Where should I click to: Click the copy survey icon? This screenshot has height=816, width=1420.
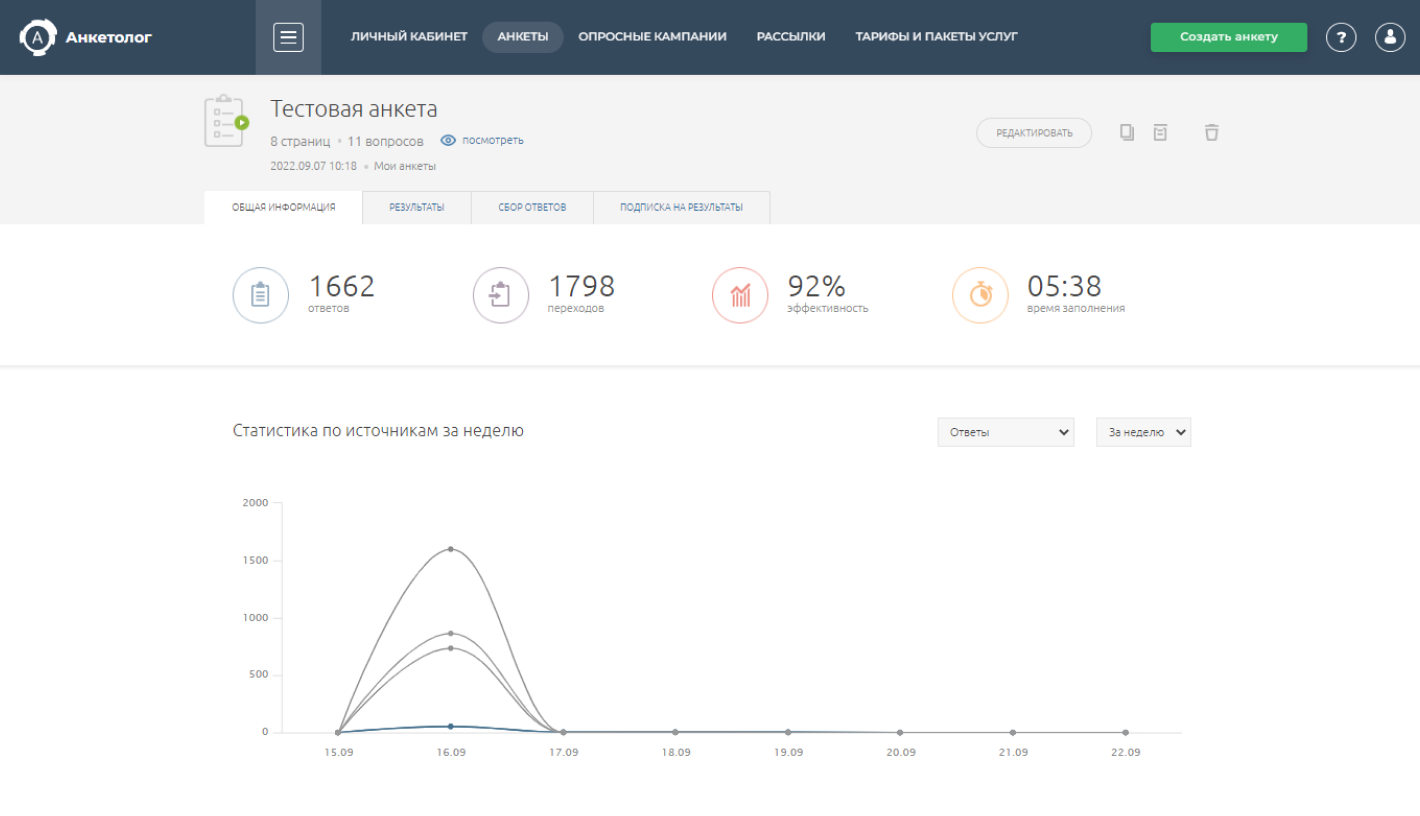tap(1127, 132)
